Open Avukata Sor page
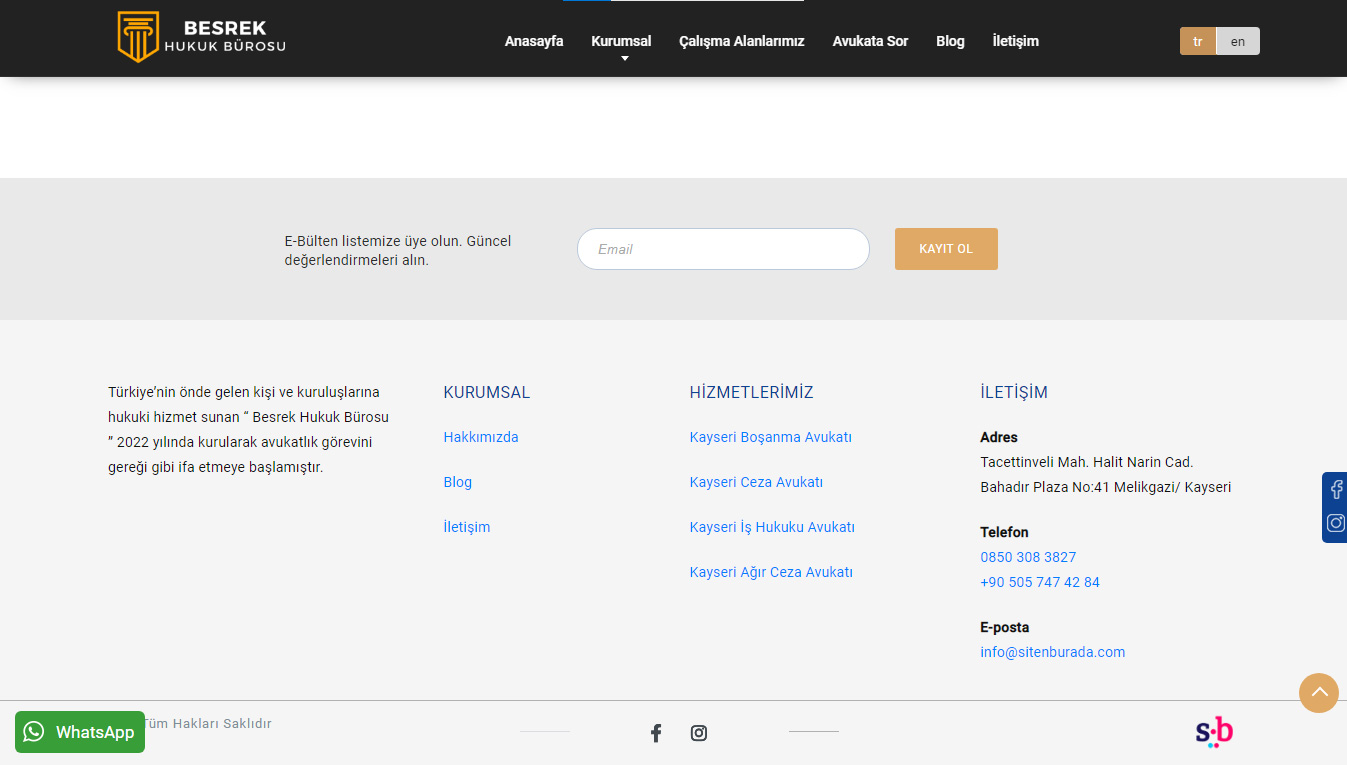1347x765 pixels. click(x=870, y=41)
